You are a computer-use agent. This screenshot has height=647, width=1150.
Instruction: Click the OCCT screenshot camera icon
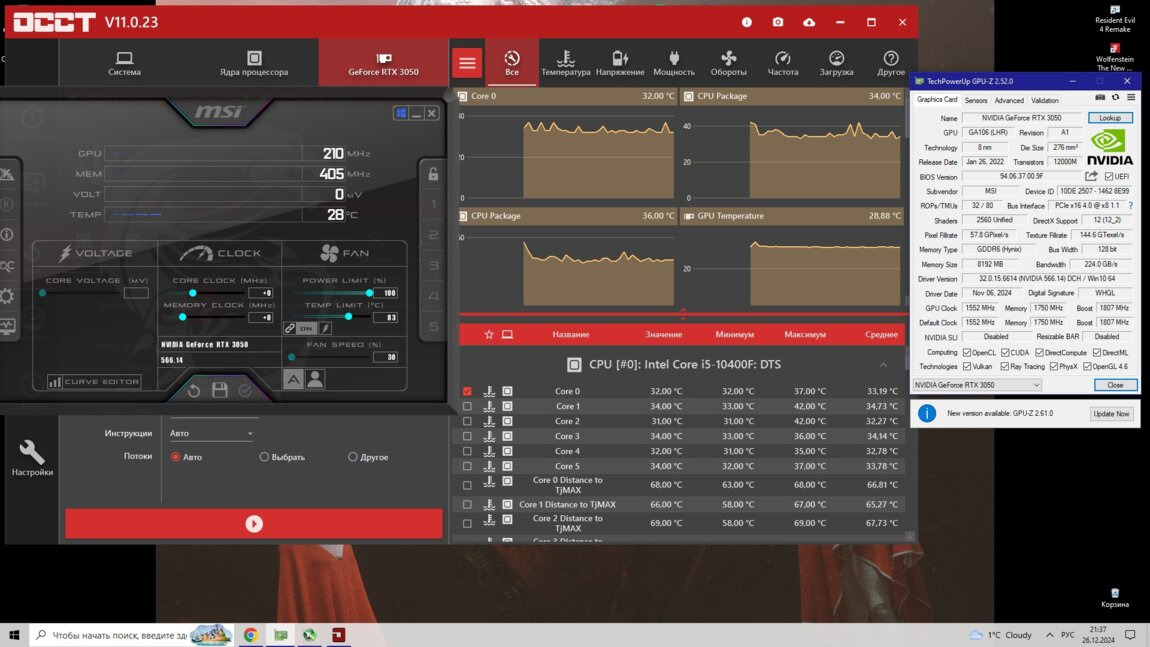point(778,22)
